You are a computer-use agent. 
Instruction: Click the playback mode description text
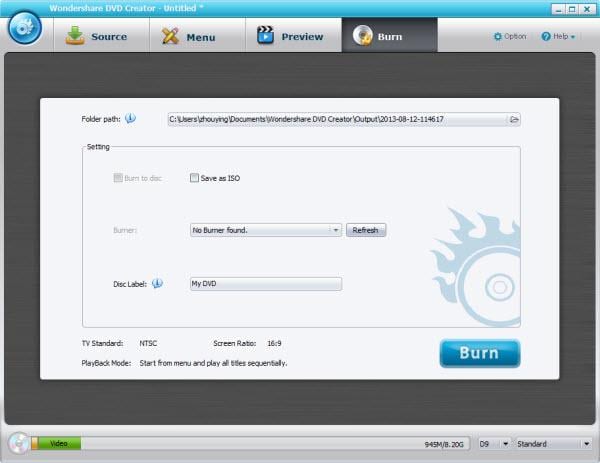[213, 363]
